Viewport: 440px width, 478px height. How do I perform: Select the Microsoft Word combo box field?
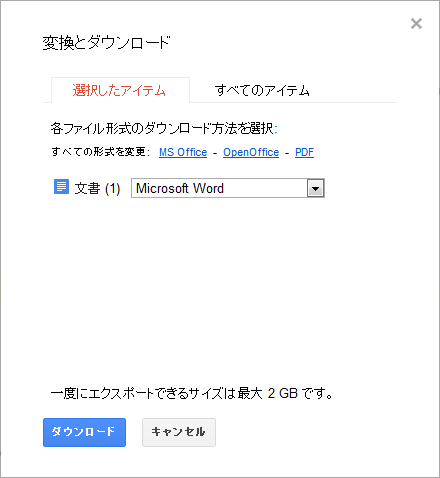pos(228,188)
